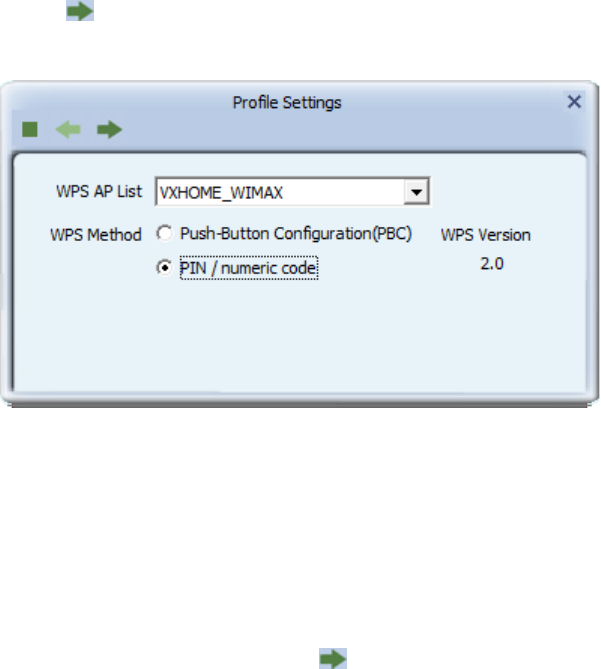Open the WPS AP List dropdown arrow
The image size is (601, 669).
click(416, 192)
